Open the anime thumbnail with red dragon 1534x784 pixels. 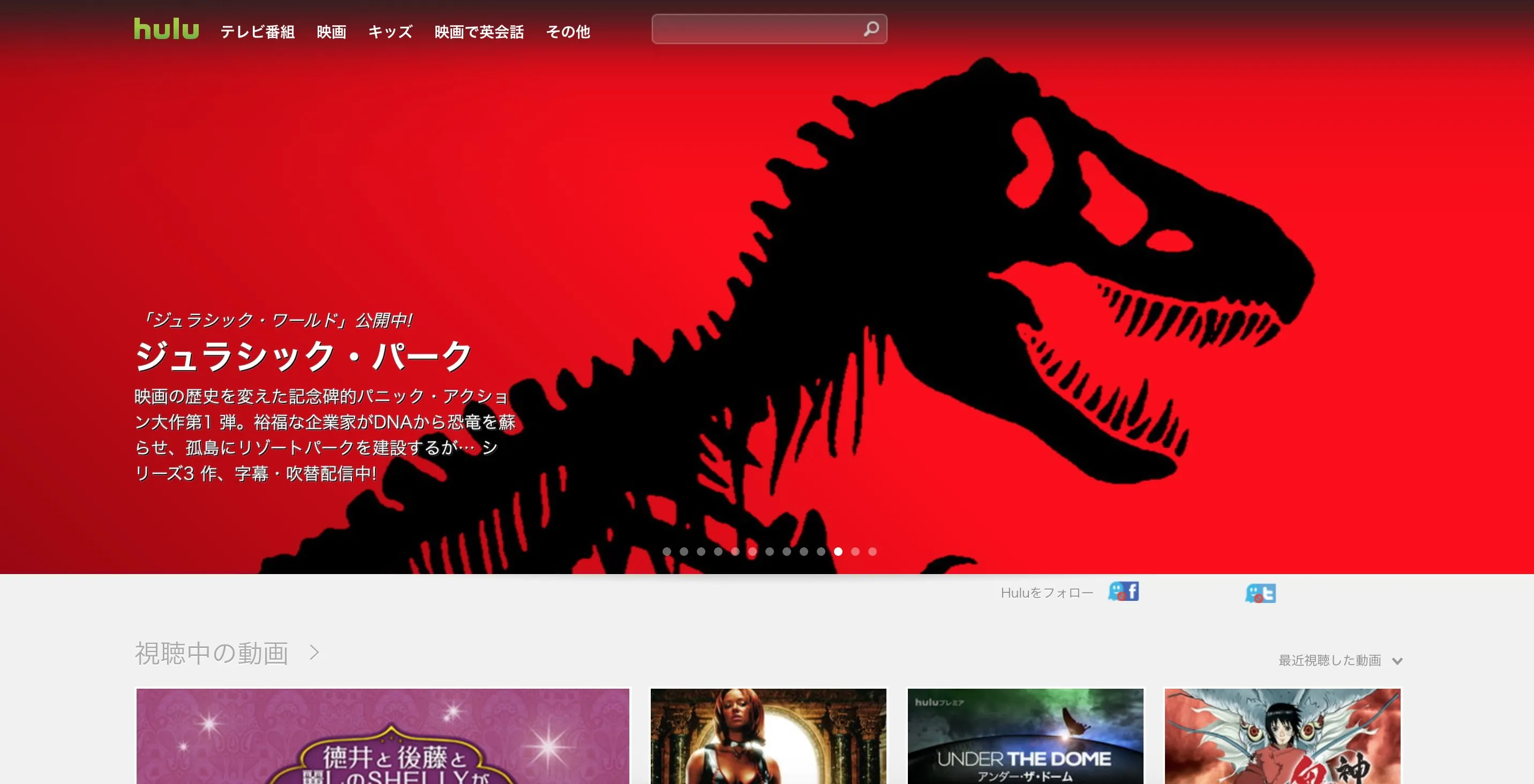coord(1283,736)
